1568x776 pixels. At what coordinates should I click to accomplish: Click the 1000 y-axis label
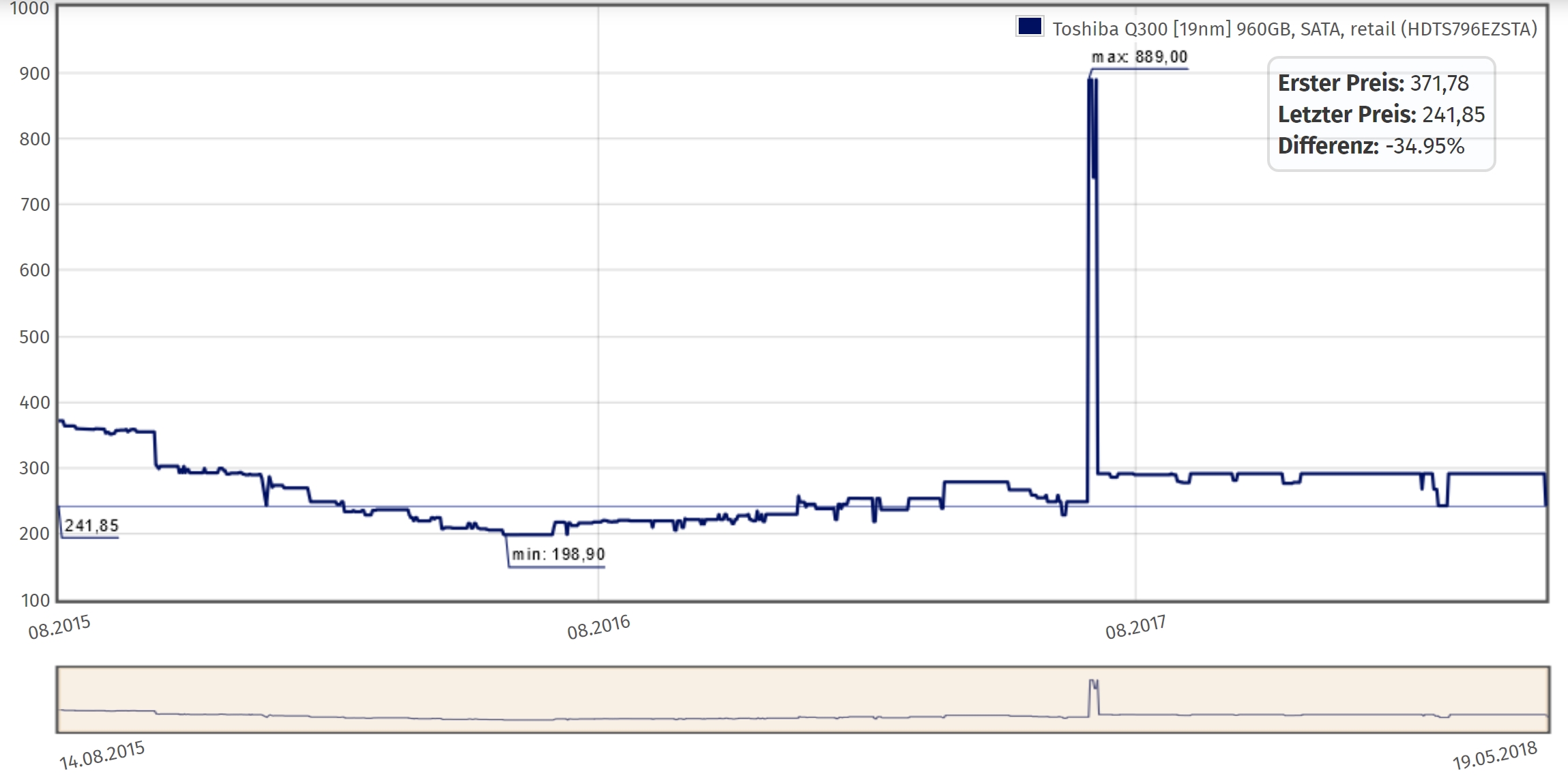(x=29, y=9)
